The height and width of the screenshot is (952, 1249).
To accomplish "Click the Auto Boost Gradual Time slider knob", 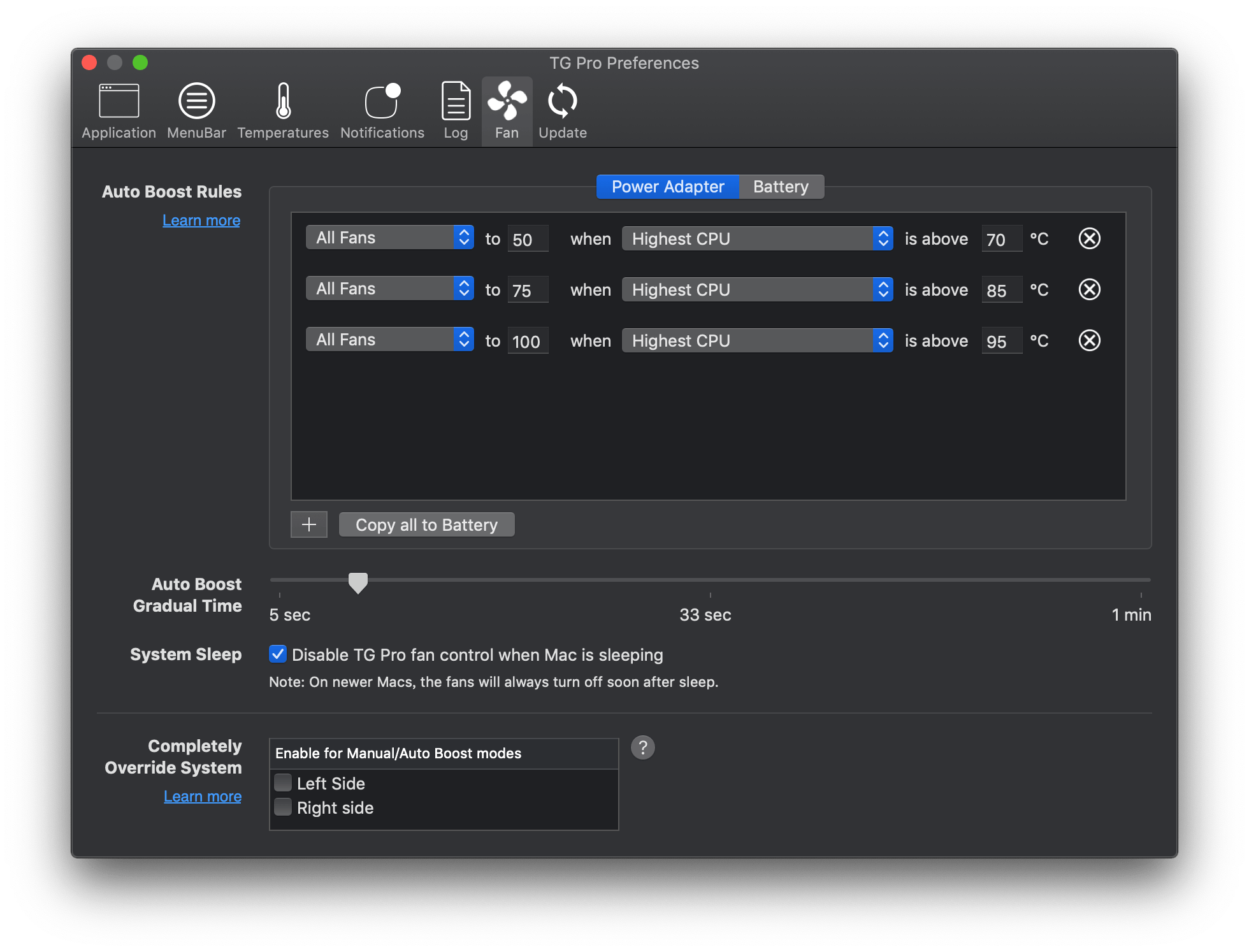I will click(358, 582).
